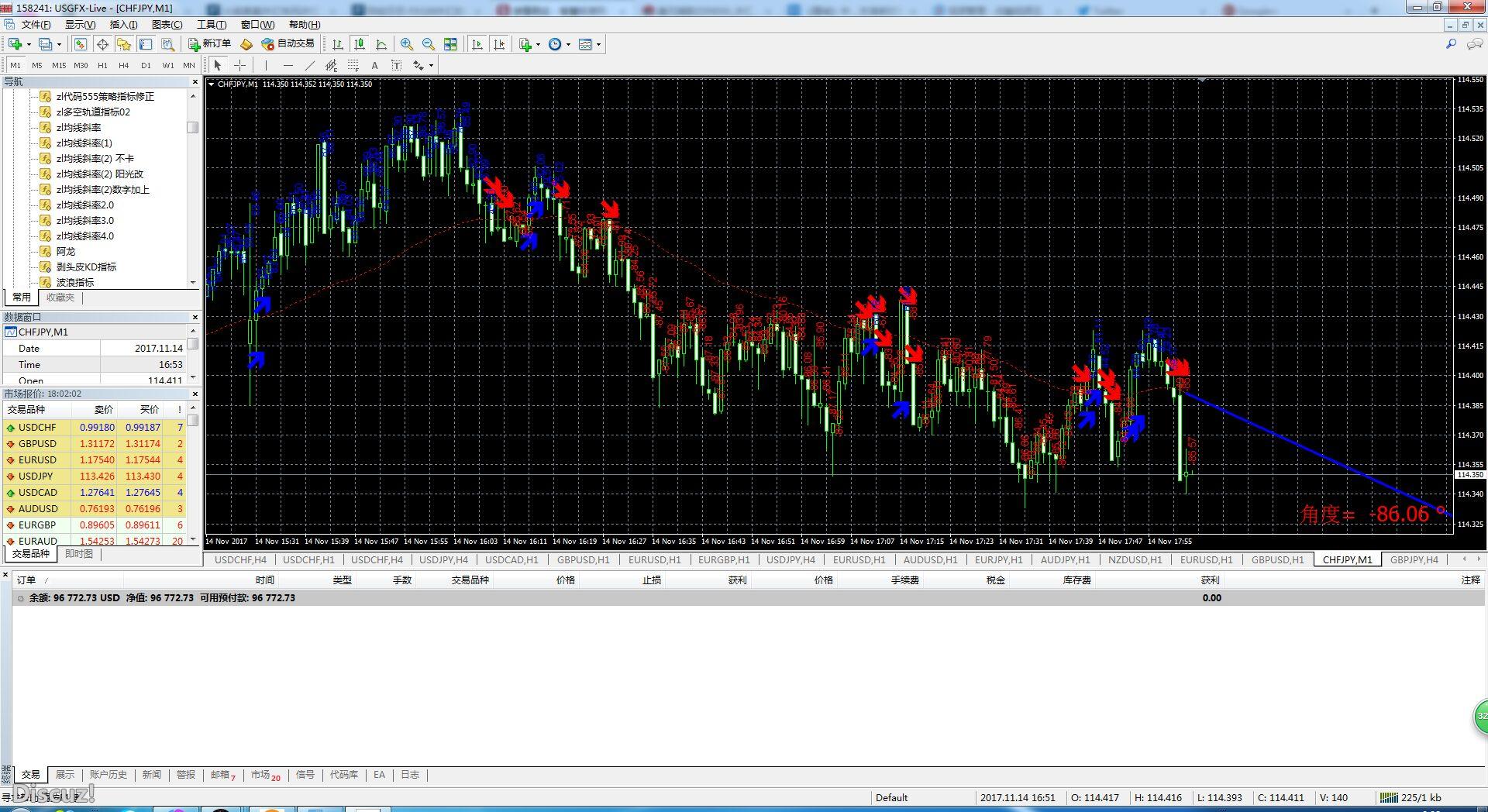The width and height of the screenshot is (1488, 812).
Task: Open the Indicators list icon
Action: (526, 44)
